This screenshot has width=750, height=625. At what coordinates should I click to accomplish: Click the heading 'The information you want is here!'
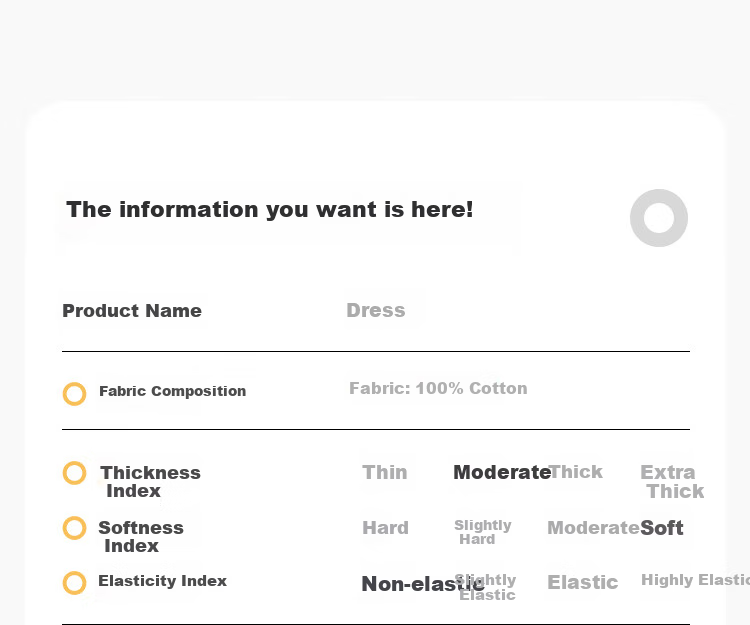pyautogui.click(x=270, y=209)
